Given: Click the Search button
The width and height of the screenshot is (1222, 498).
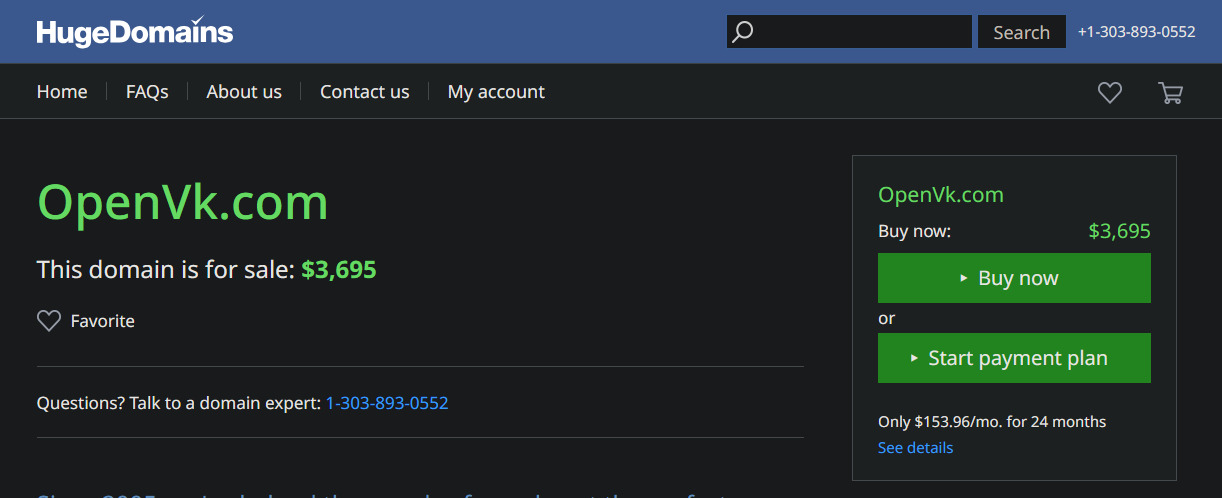Looking at the screenshot, I should 1021,32.
